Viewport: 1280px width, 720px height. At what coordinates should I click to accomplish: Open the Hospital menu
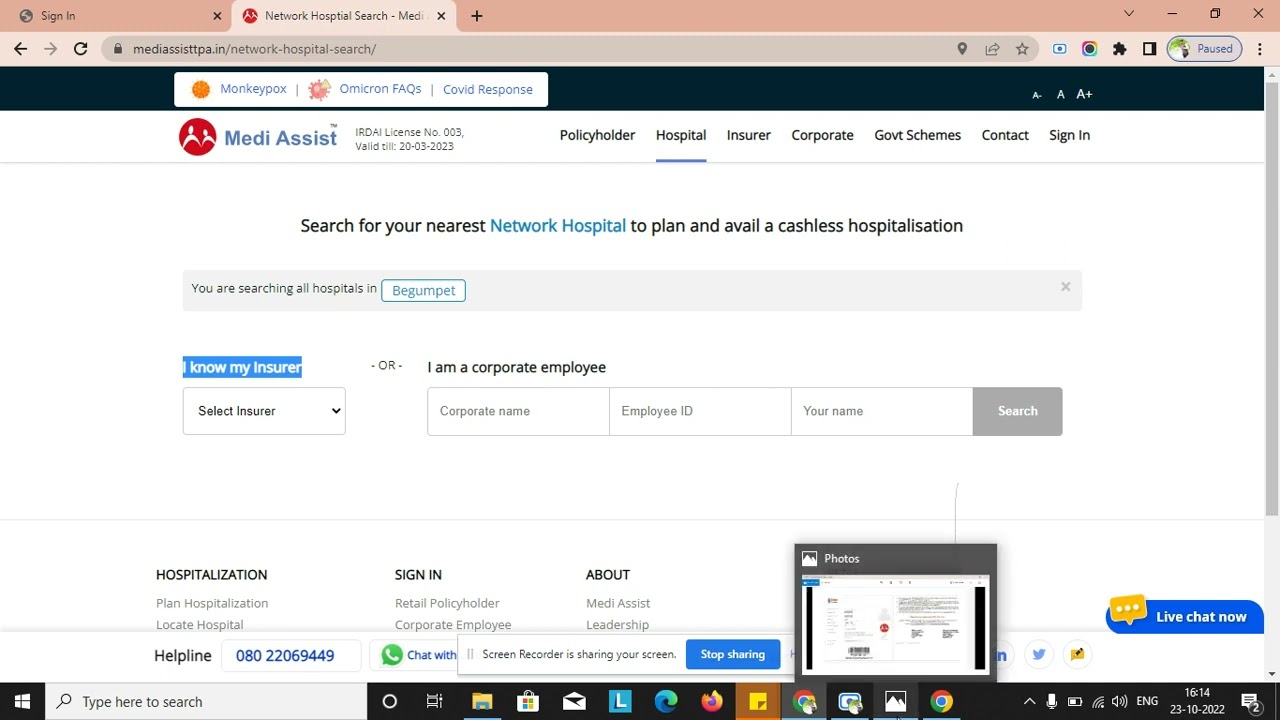pyautogui.click(x=681, y=135)
